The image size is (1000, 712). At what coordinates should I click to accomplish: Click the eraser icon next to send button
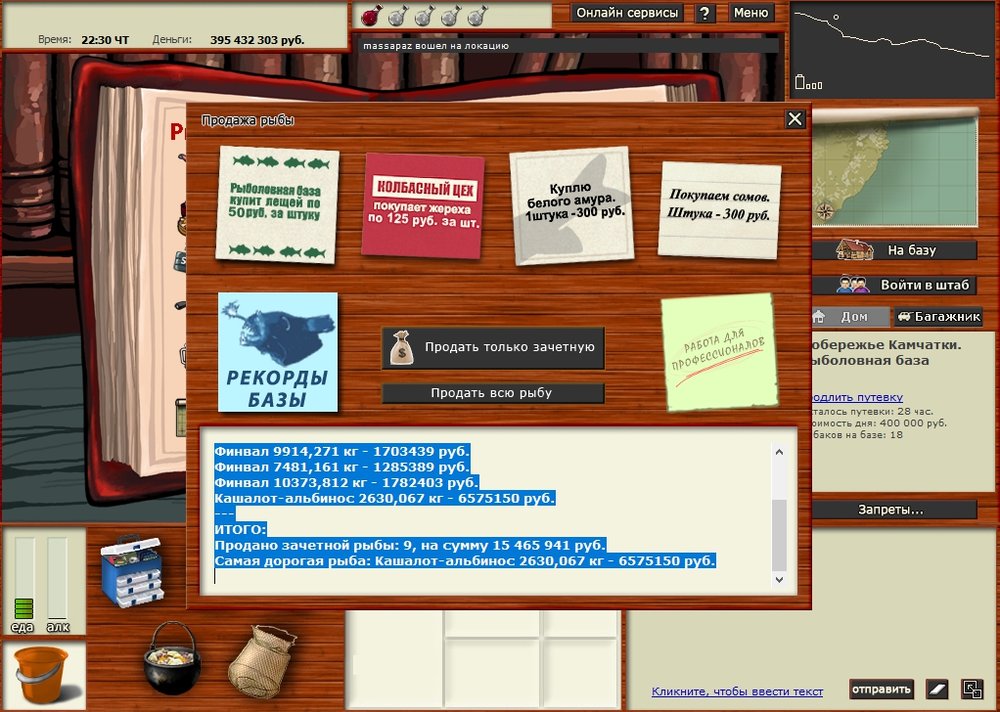pyautogui.click(x=936, y=689)
